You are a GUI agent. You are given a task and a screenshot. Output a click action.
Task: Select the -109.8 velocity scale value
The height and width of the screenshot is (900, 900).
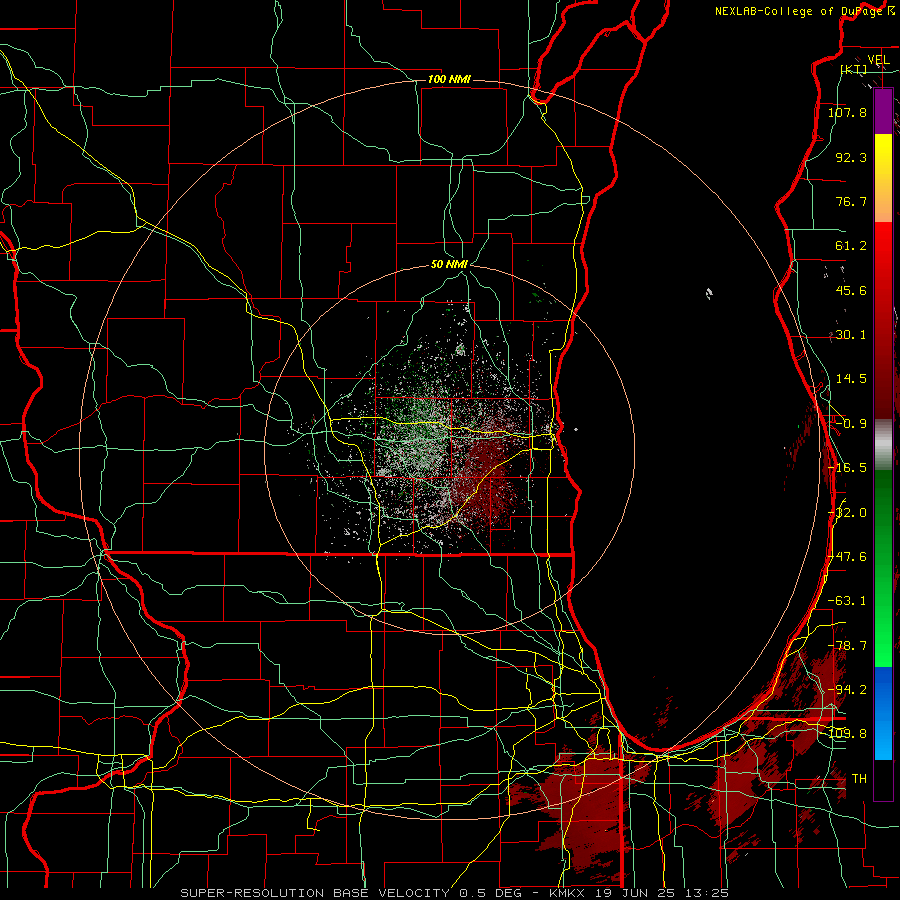pyautogui.click(x=847, y=734)
